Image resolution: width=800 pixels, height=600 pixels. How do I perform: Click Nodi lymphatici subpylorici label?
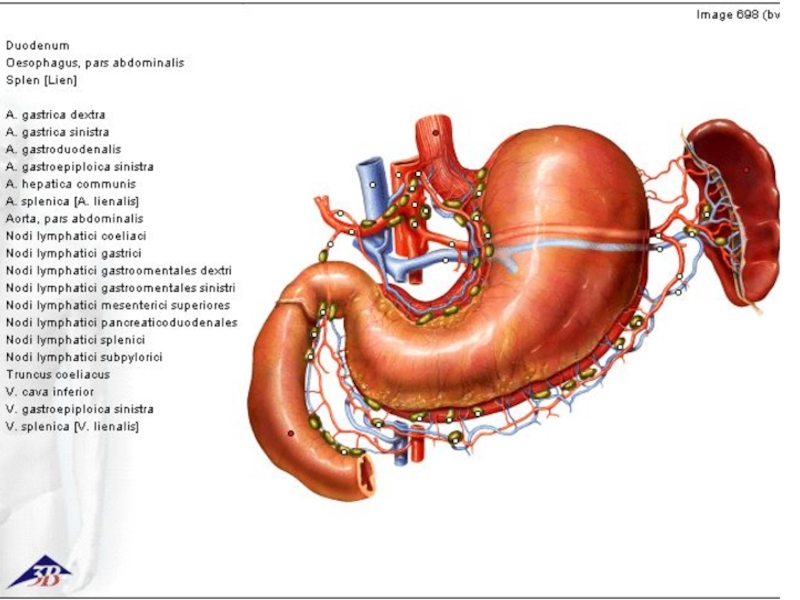click(x=84, y=357)
